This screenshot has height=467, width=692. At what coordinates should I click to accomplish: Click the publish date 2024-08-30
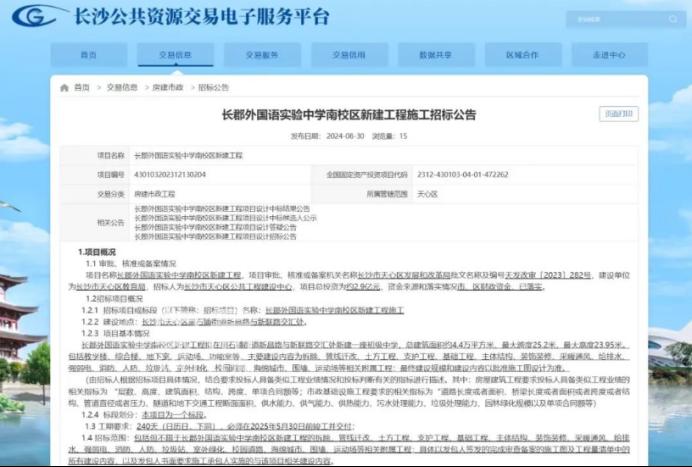pyautogui.click(x=345, y=136)
